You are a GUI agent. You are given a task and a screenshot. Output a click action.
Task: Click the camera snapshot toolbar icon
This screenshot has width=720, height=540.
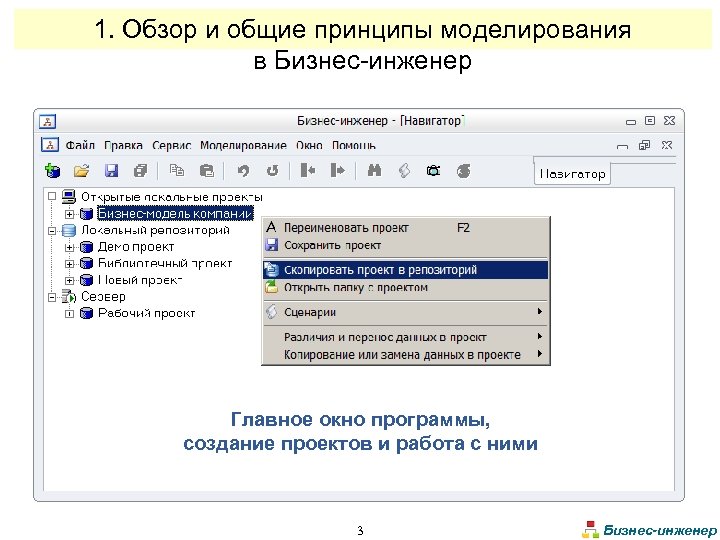[433, 171]
